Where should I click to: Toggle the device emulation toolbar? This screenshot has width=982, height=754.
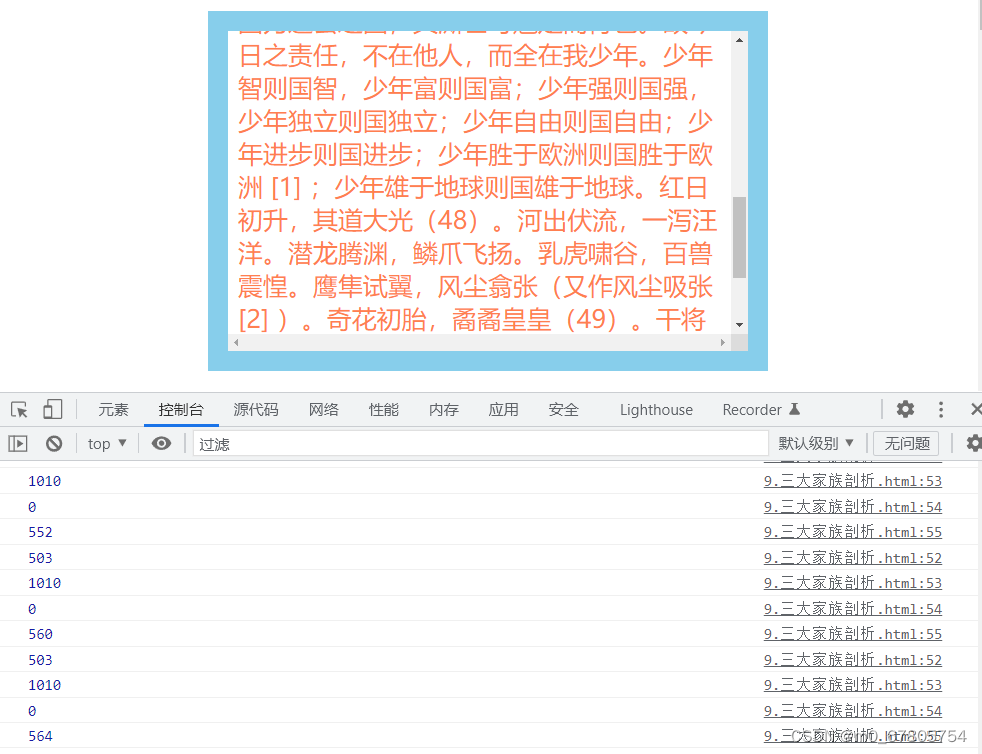(x=53, y=409)
